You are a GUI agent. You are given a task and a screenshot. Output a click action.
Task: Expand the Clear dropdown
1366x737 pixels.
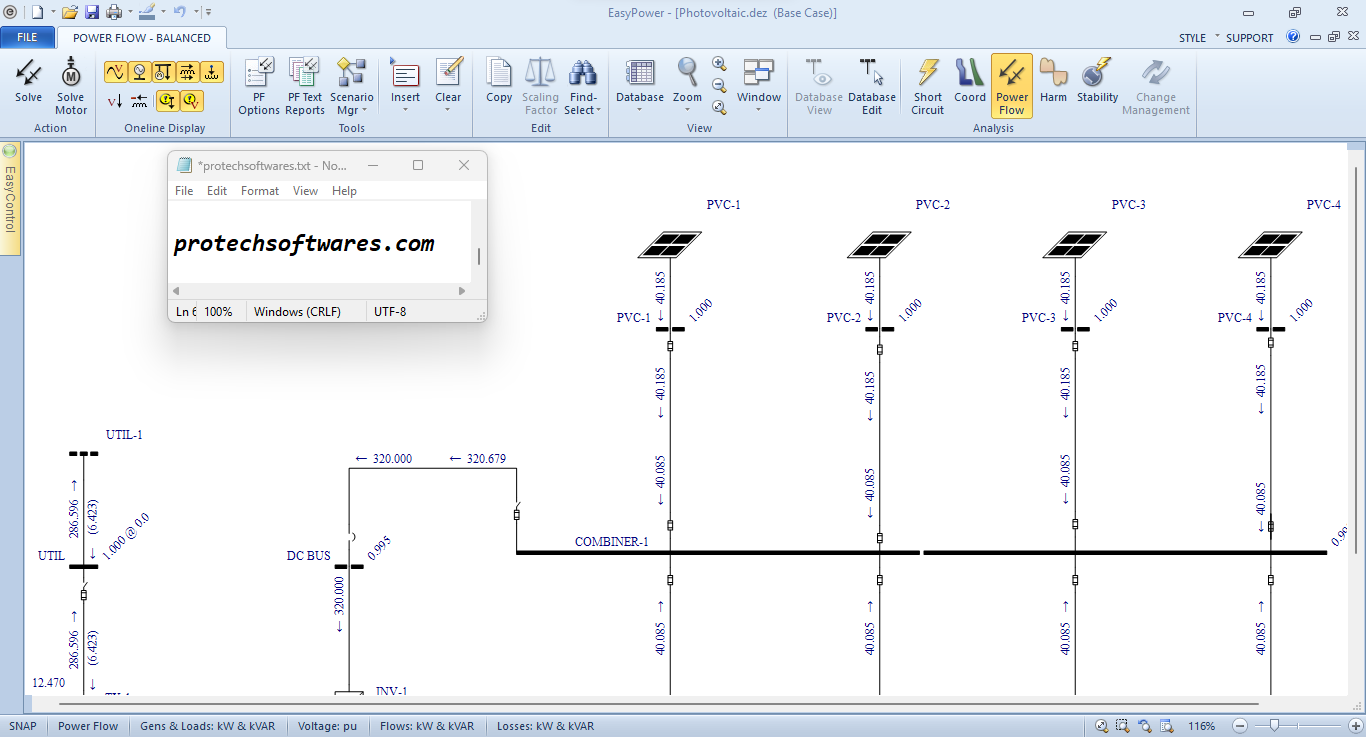pos(448,86)
